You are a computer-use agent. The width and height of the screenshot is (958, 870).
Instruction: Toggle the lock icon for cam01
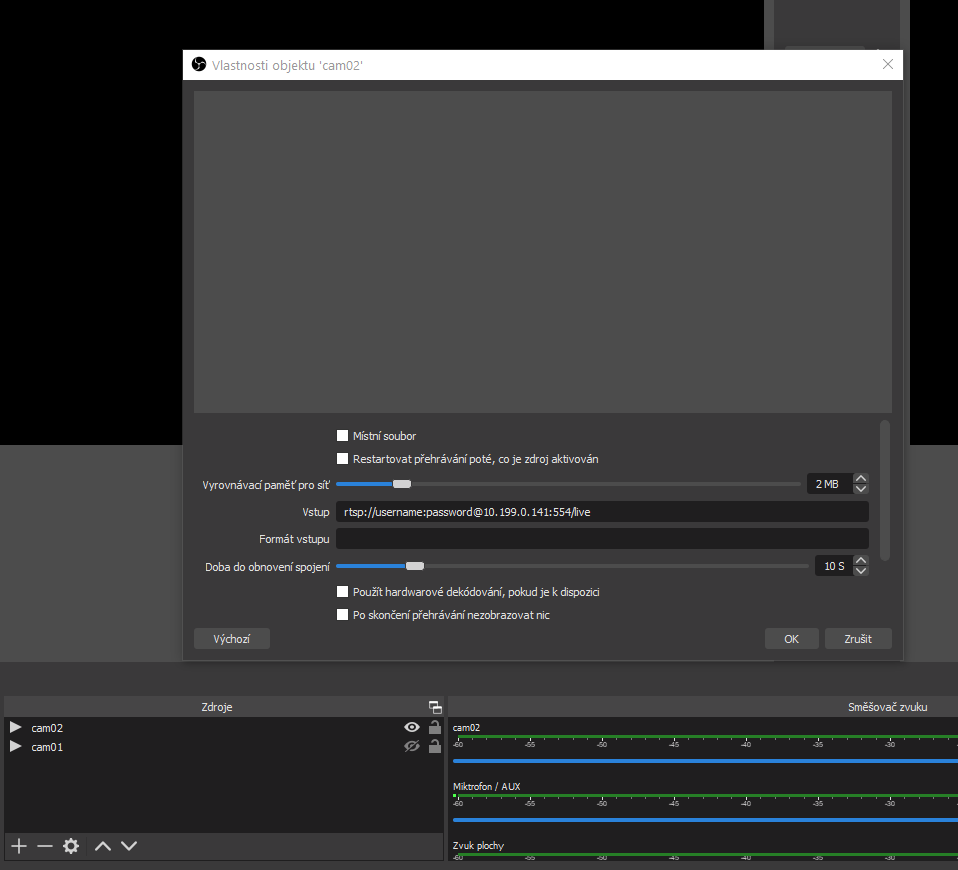pos(435,747)
